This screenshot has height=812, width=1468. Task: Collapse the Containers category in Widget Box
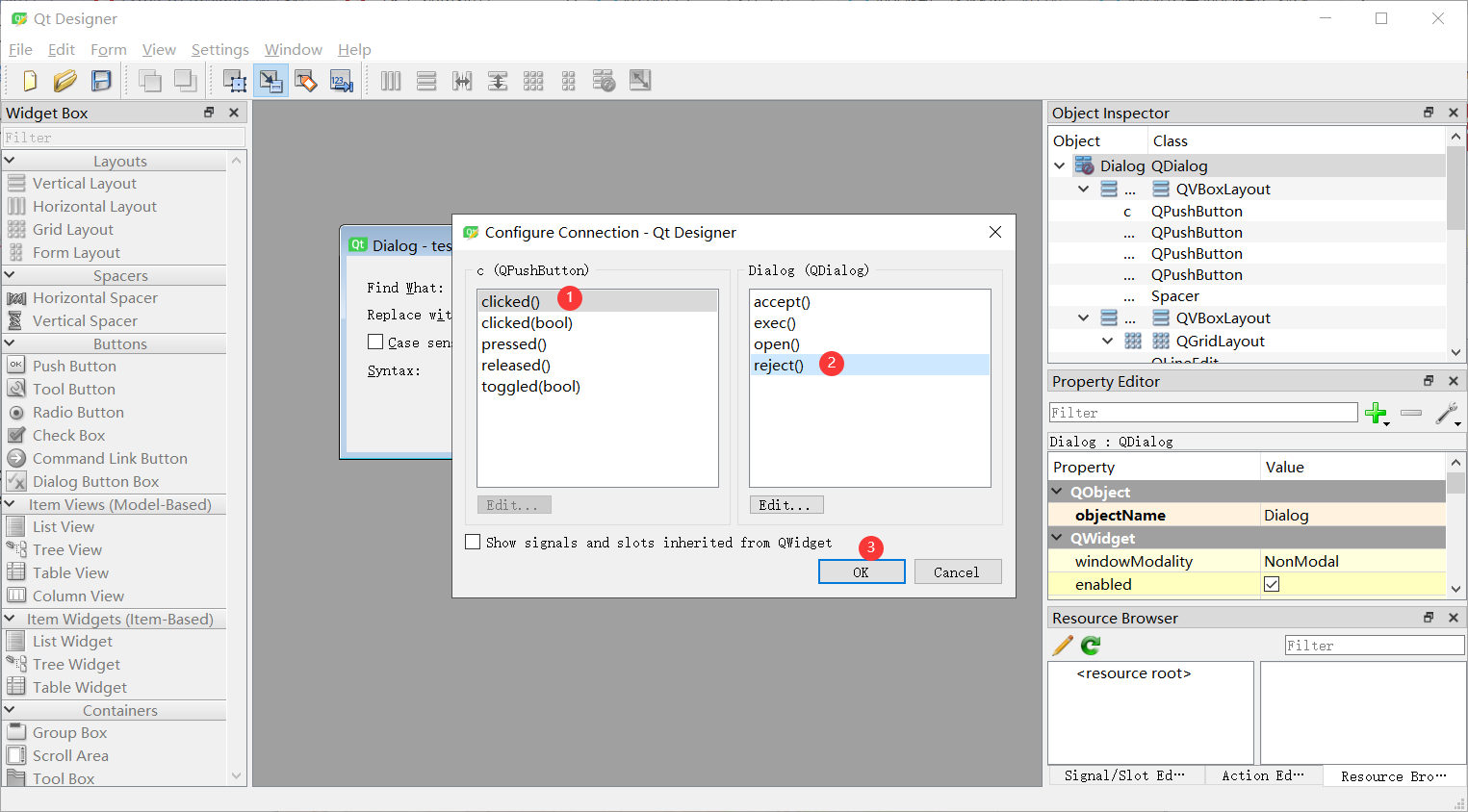coord(10,710)
